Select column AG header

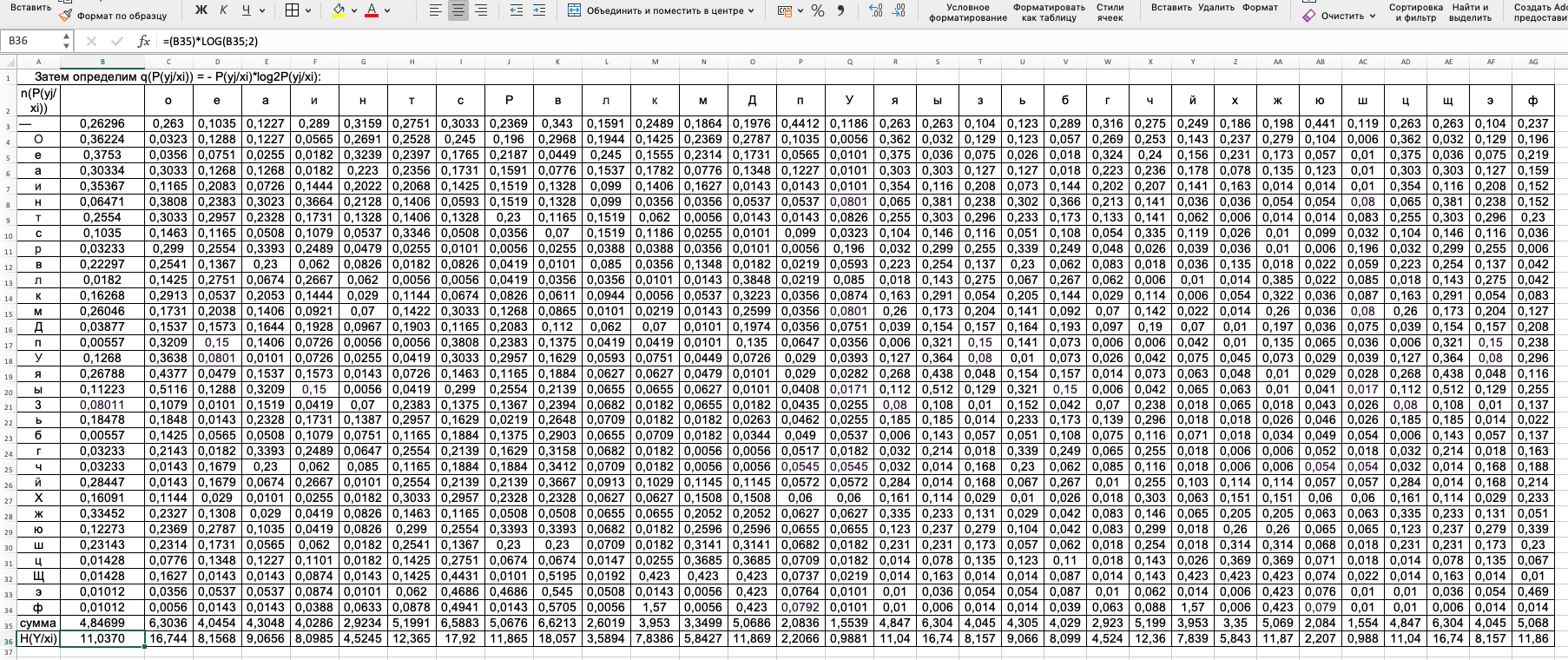pos(1533,62)
